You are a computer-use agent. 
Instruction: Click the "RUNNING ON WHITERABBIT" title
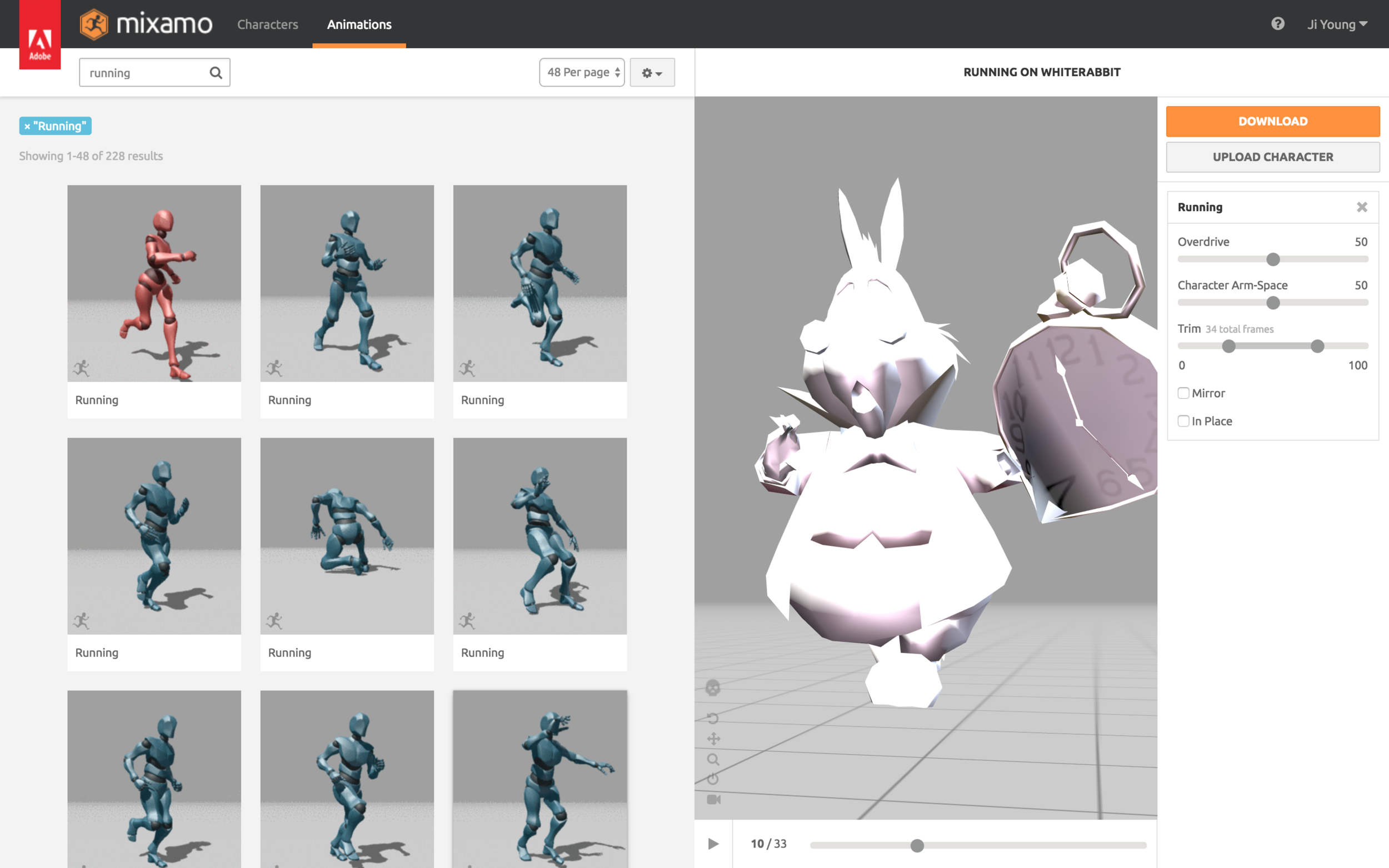(x=1042, y=72)
